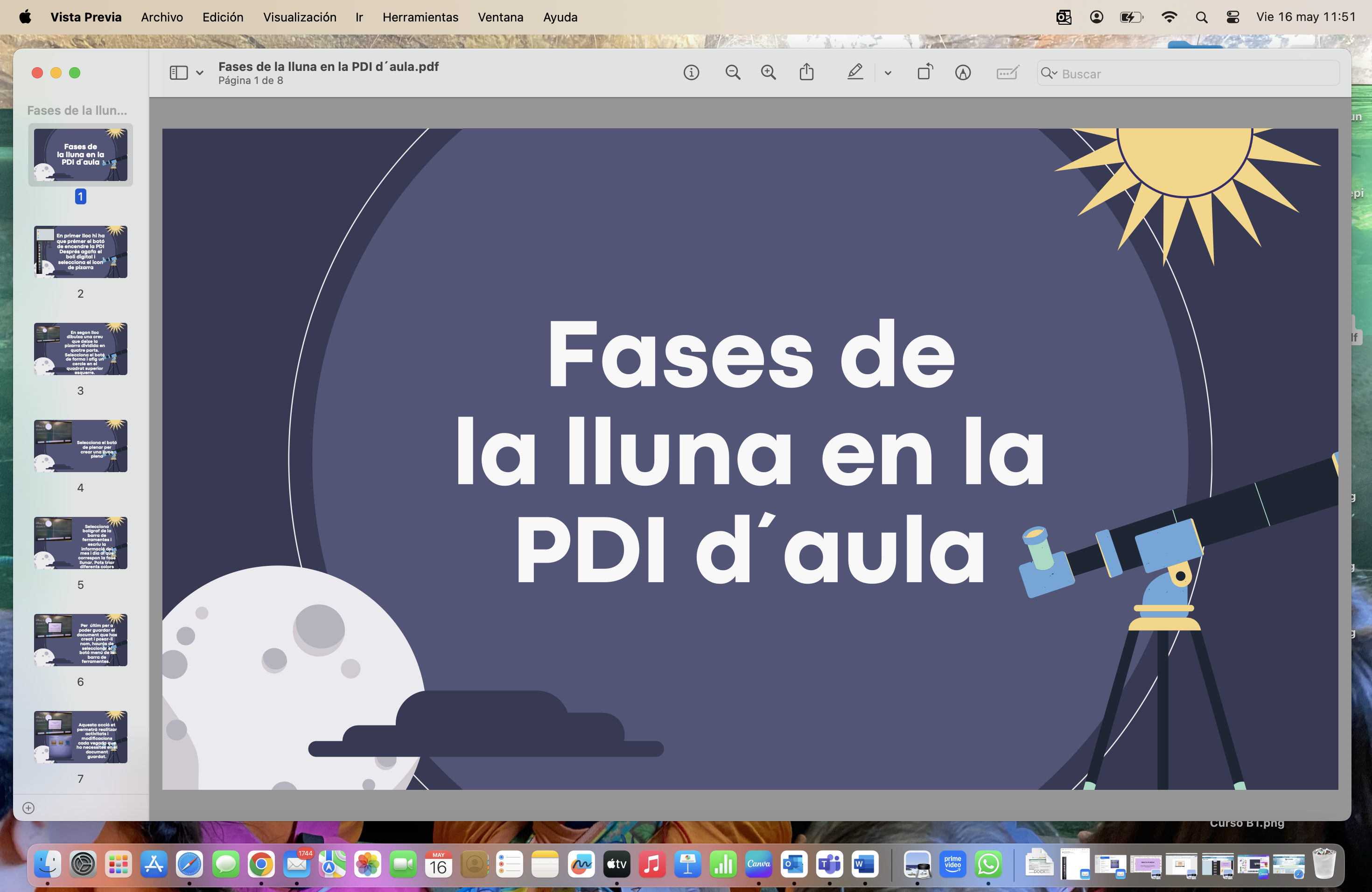Open Keynote from the Dock
Image resolution: width=1372 pixels, height=892 pixels.
[688, 864]
